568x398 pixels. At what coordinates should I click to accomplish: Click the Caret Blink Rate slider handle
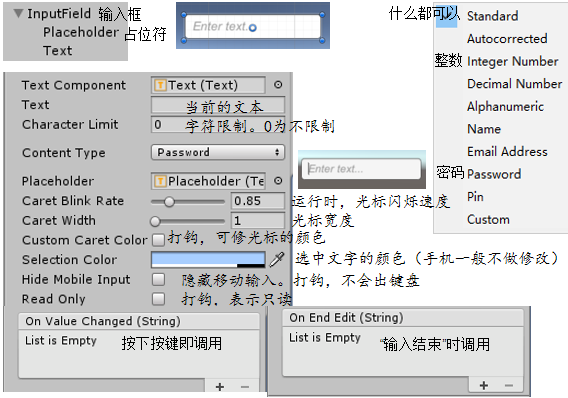click(169, 202)
